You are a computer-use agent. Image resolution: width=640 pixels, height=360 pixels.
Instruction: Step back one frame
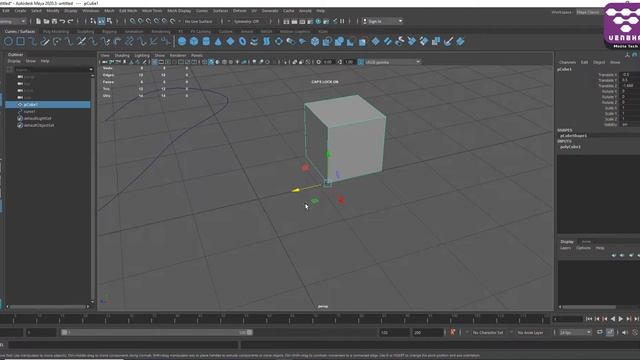pyautogui.click(x=597, y=319)
